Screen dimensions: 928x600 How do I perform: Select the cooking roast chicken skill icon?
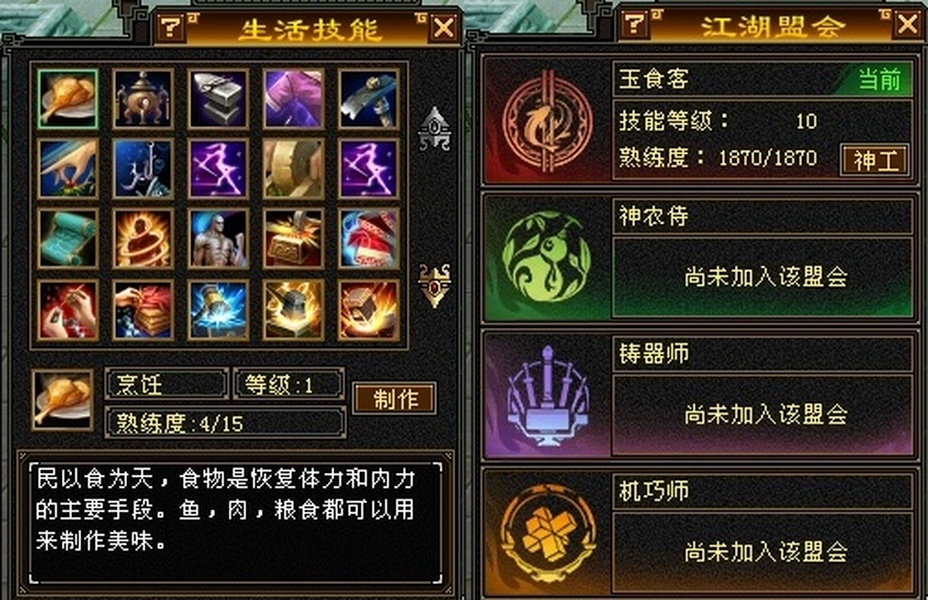[x=67, y=99]
